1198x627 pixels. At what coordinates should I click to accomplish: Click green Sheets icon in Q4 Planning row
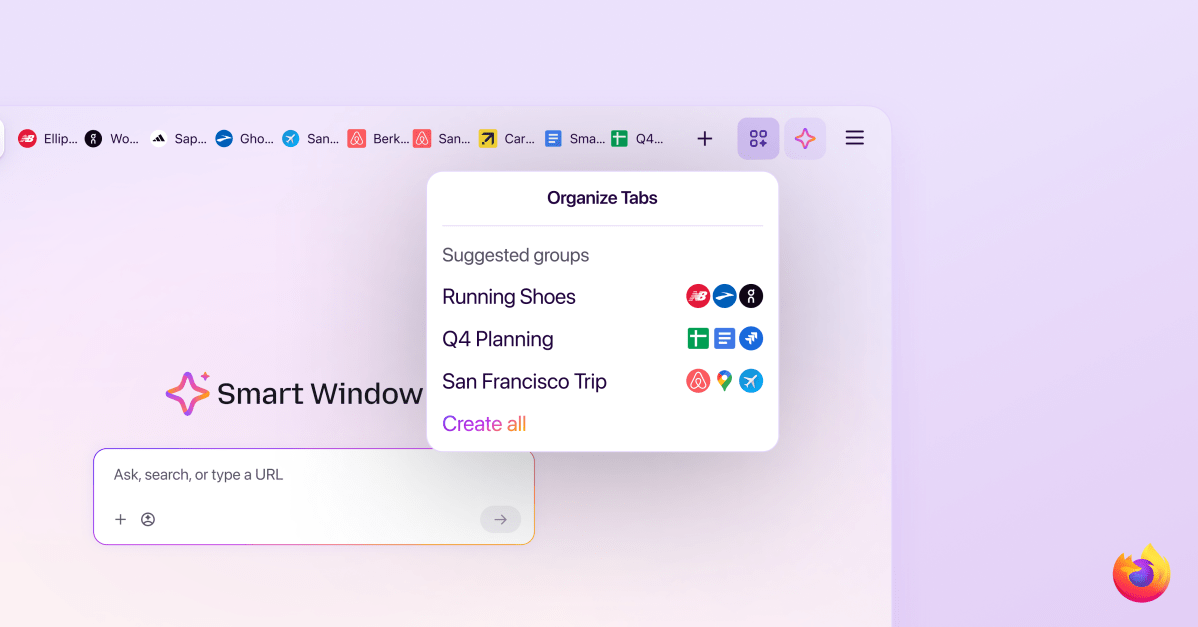[698, 338]
